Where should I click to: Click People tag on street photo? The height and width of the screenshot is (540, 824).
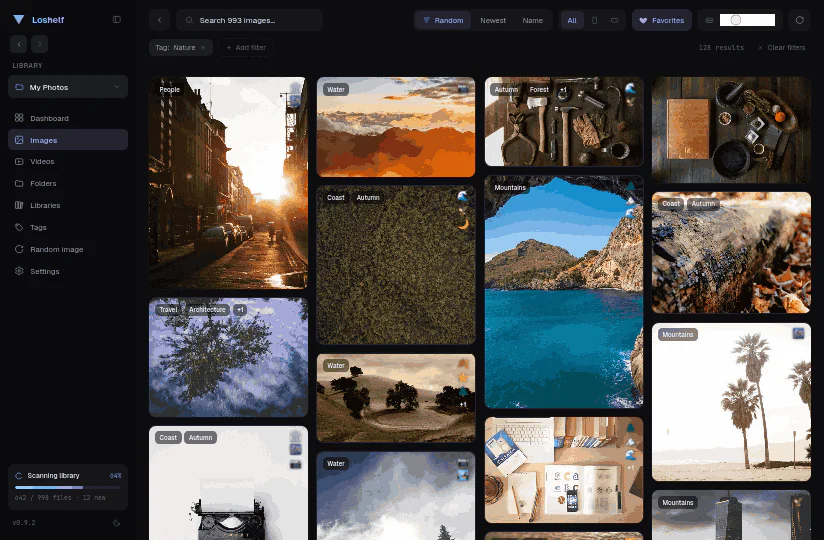(169, 90)
